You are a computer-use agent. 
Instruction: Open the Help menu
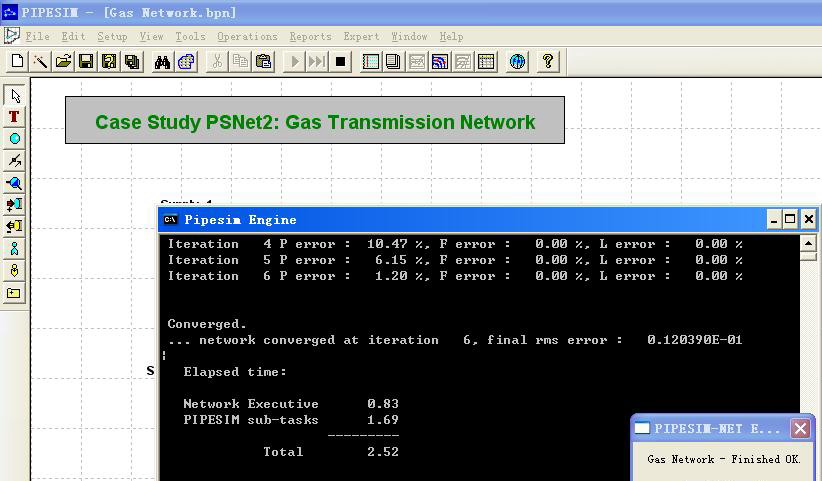(x=451, y=36)
